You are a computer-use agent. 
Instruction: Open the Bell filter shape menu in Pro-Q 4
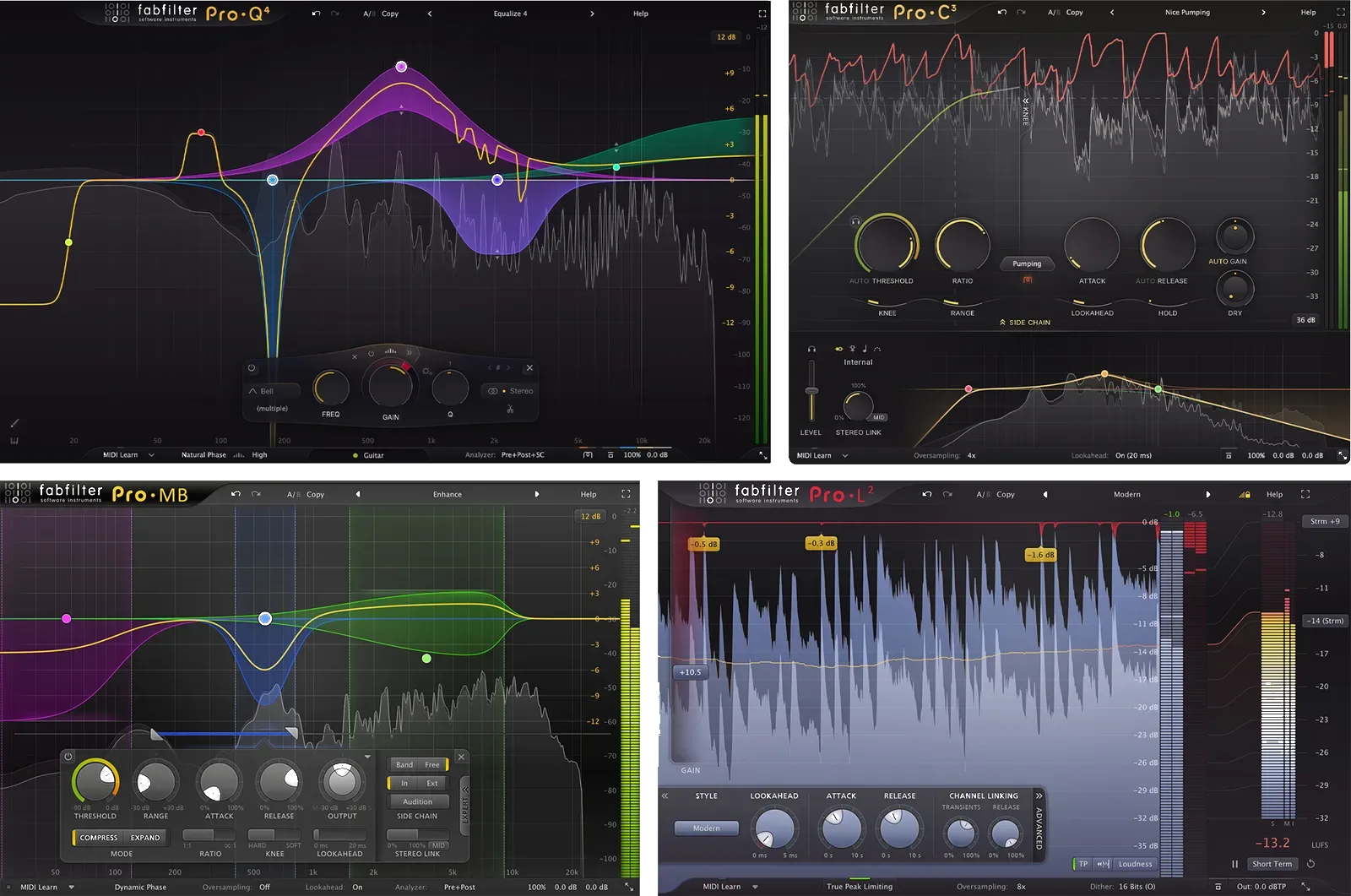point(273,391)
